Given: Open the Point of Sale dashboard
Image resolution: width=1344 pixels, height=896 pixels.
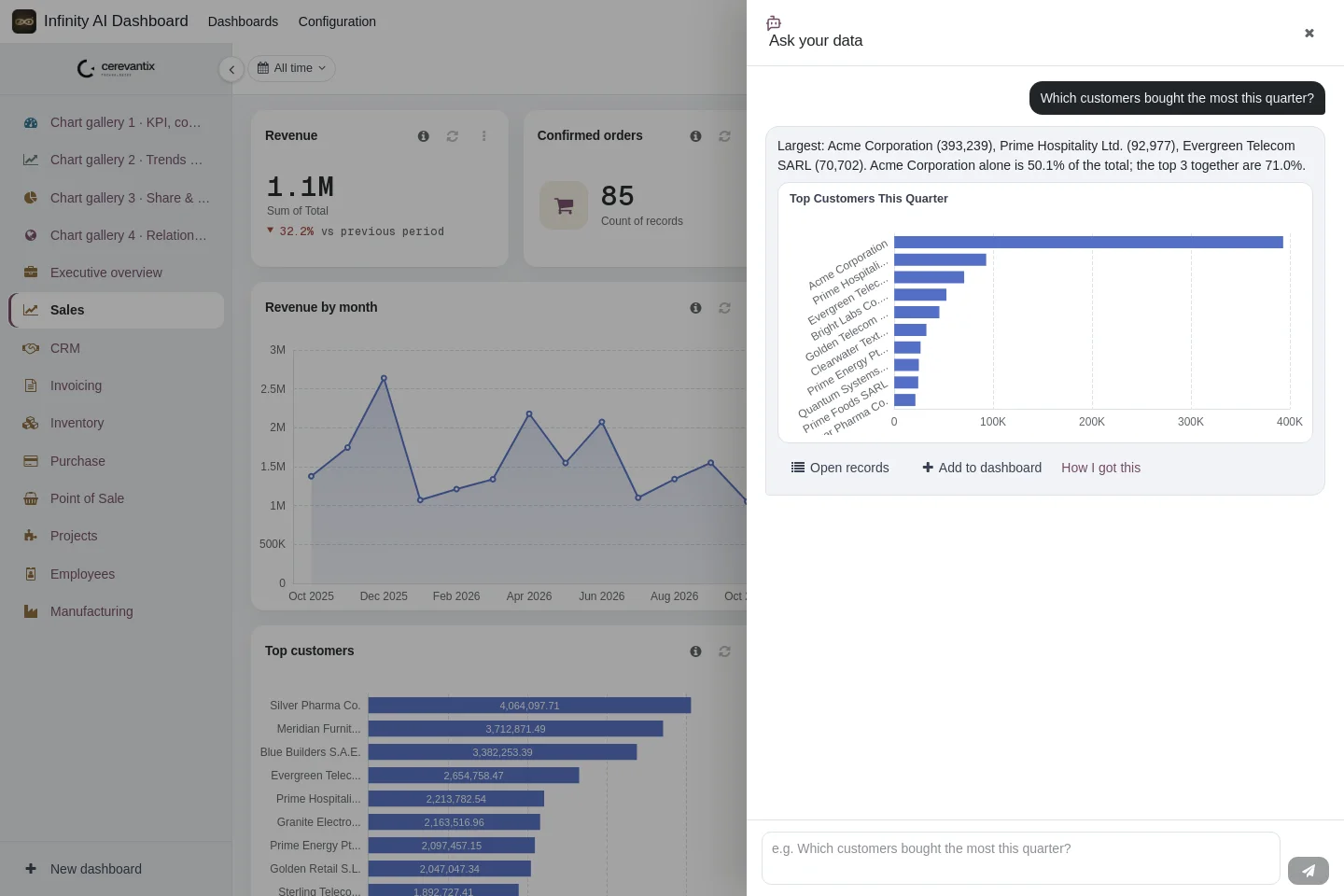Looking at the screenshot, I should (x=116, y=498).
